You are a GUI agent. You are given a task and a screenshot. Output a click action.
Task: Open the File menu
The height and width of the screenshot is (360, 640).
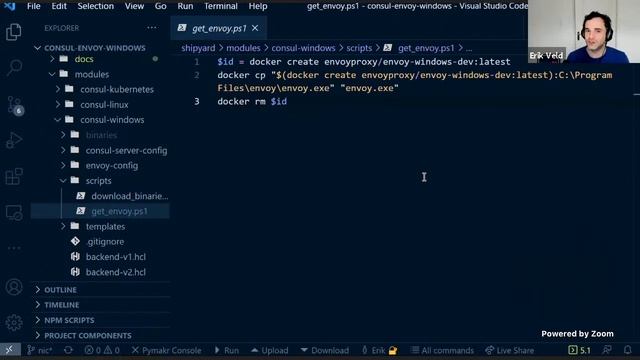coord(33,6)
